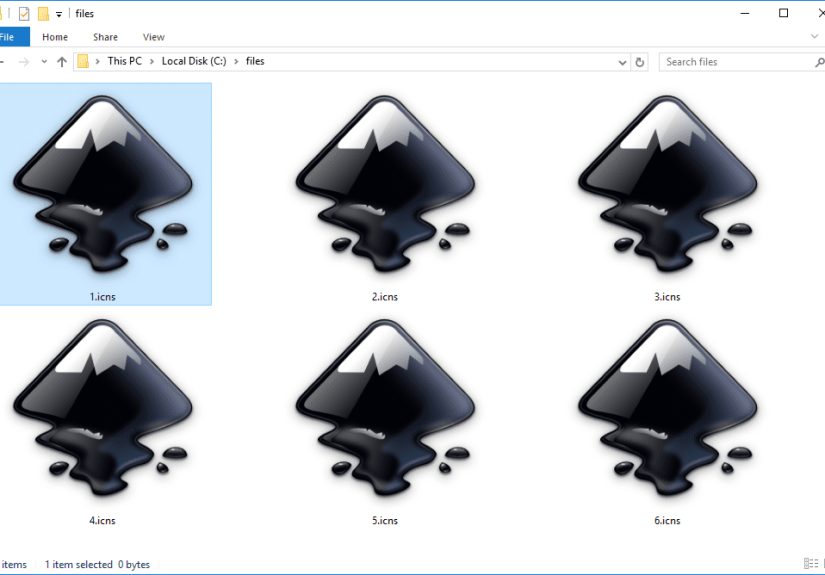
Task: Expand the ribbon with the chevron
Action: [x=814, y=37]
